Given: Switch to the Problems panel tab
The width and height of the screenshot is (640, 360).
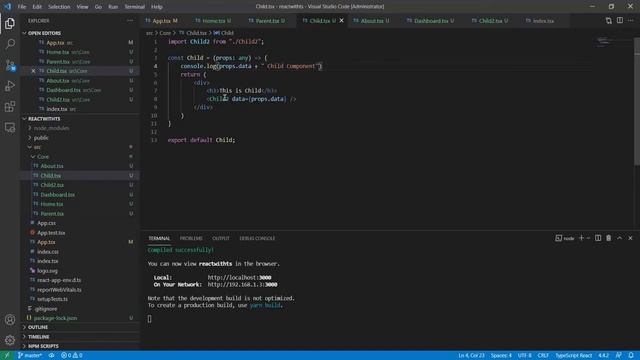Looking at the screenshot, I should tap(191, 238).
